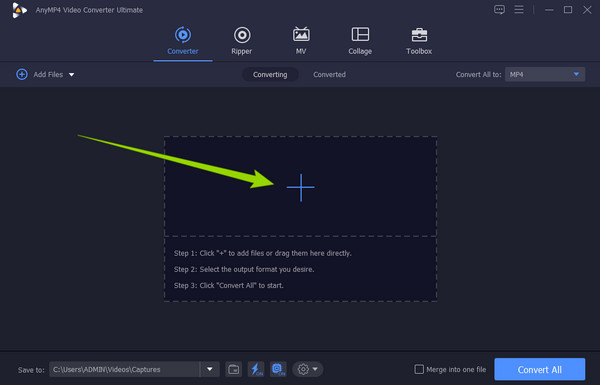Click the Add Files plus icon
The width and height of the screenshot is (600, 385).
22,74
